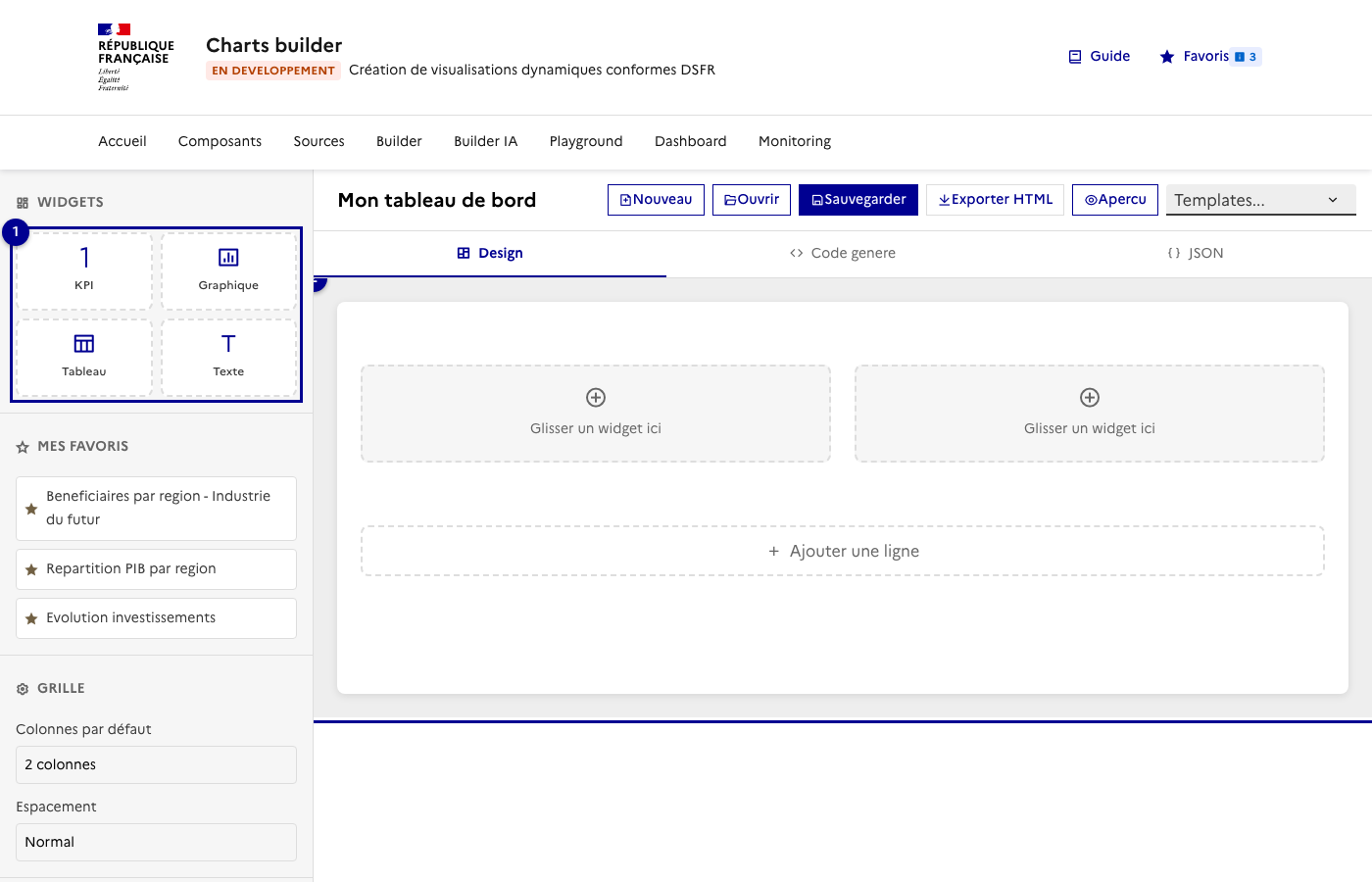Click the Favoris count badge
This screenshot has height=882, width=1372.
[1247, 56]
